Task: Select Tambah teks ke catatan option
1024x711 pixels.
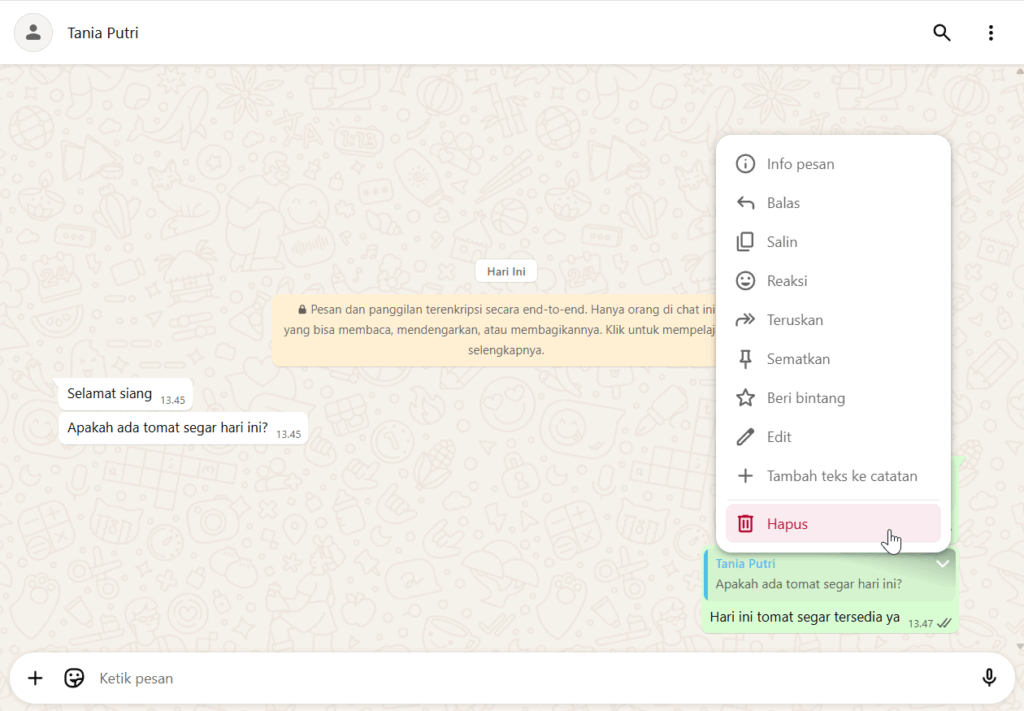Action: [x=841, y=476]
